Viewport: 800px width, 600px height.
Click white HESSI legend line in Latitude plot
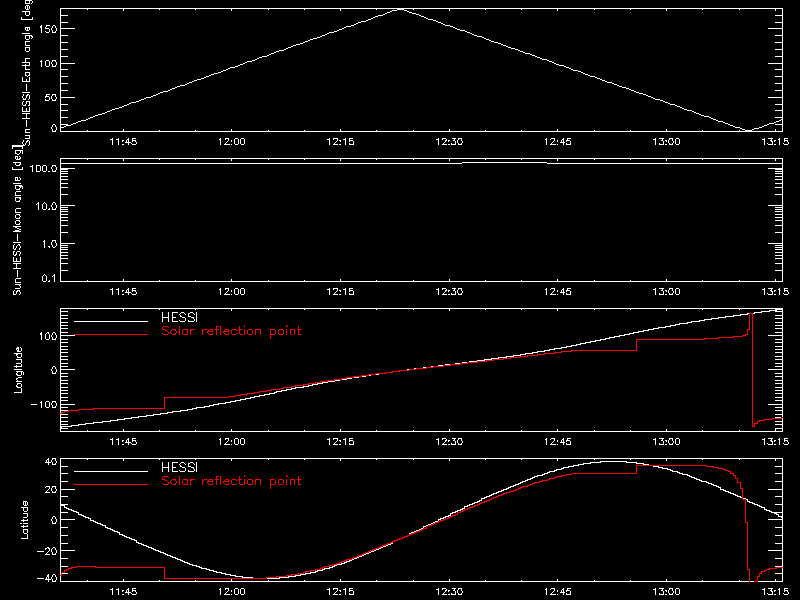click(111, 471)
